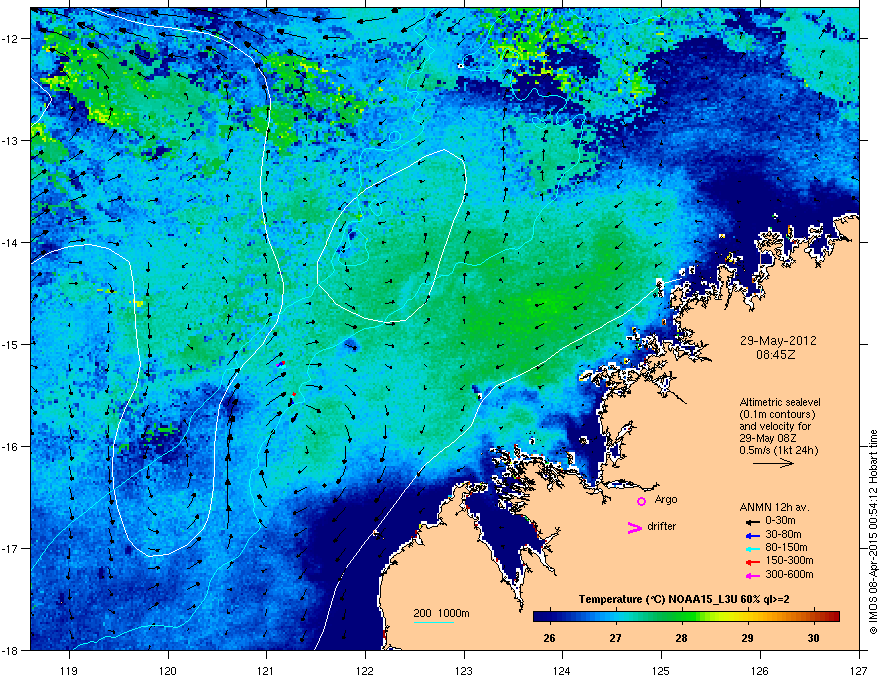Click the longitude axis label 121
The width and height of the screenshot is (880, 680).
coord(266,670)
